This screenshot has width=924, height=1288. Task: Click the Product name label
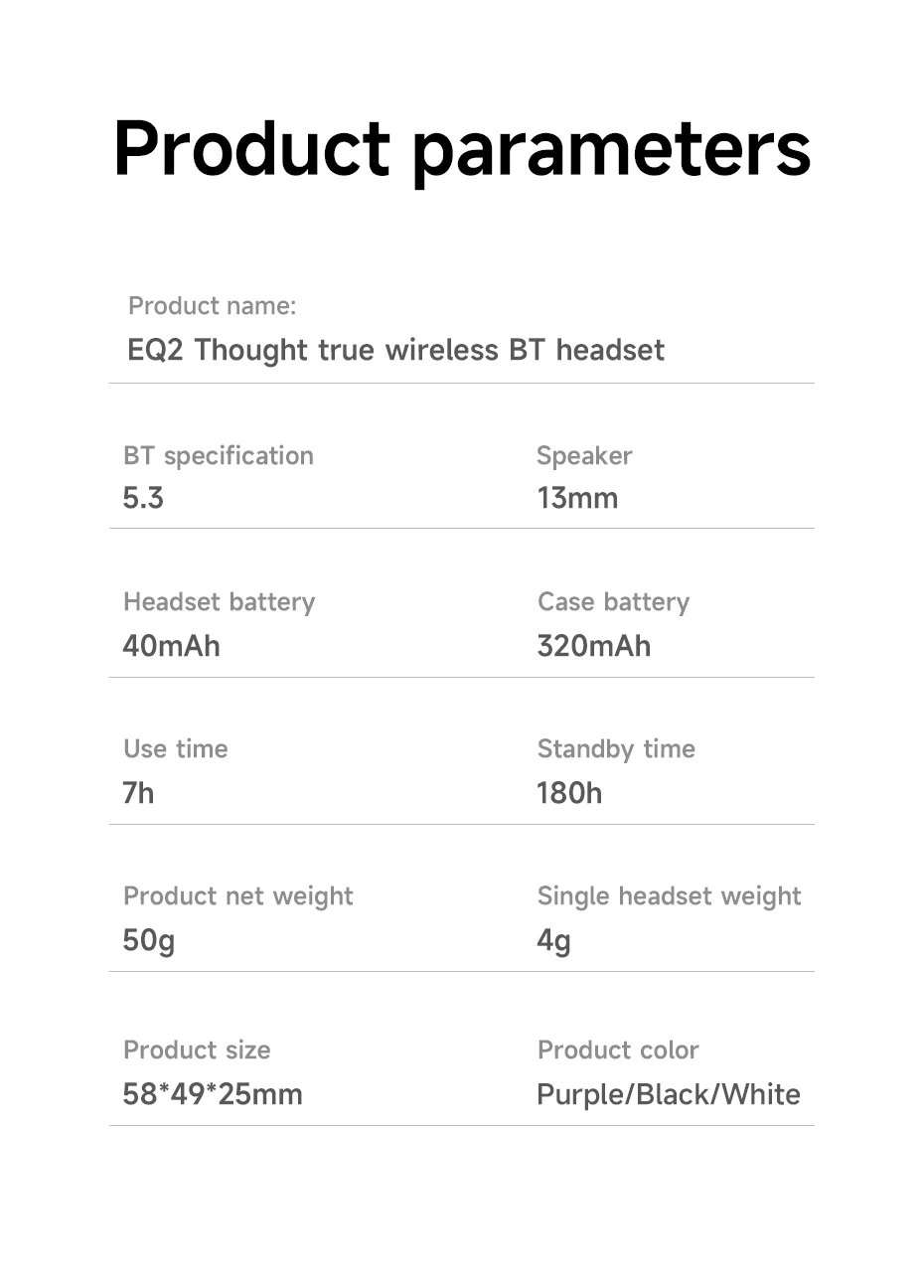pos(212,306)
